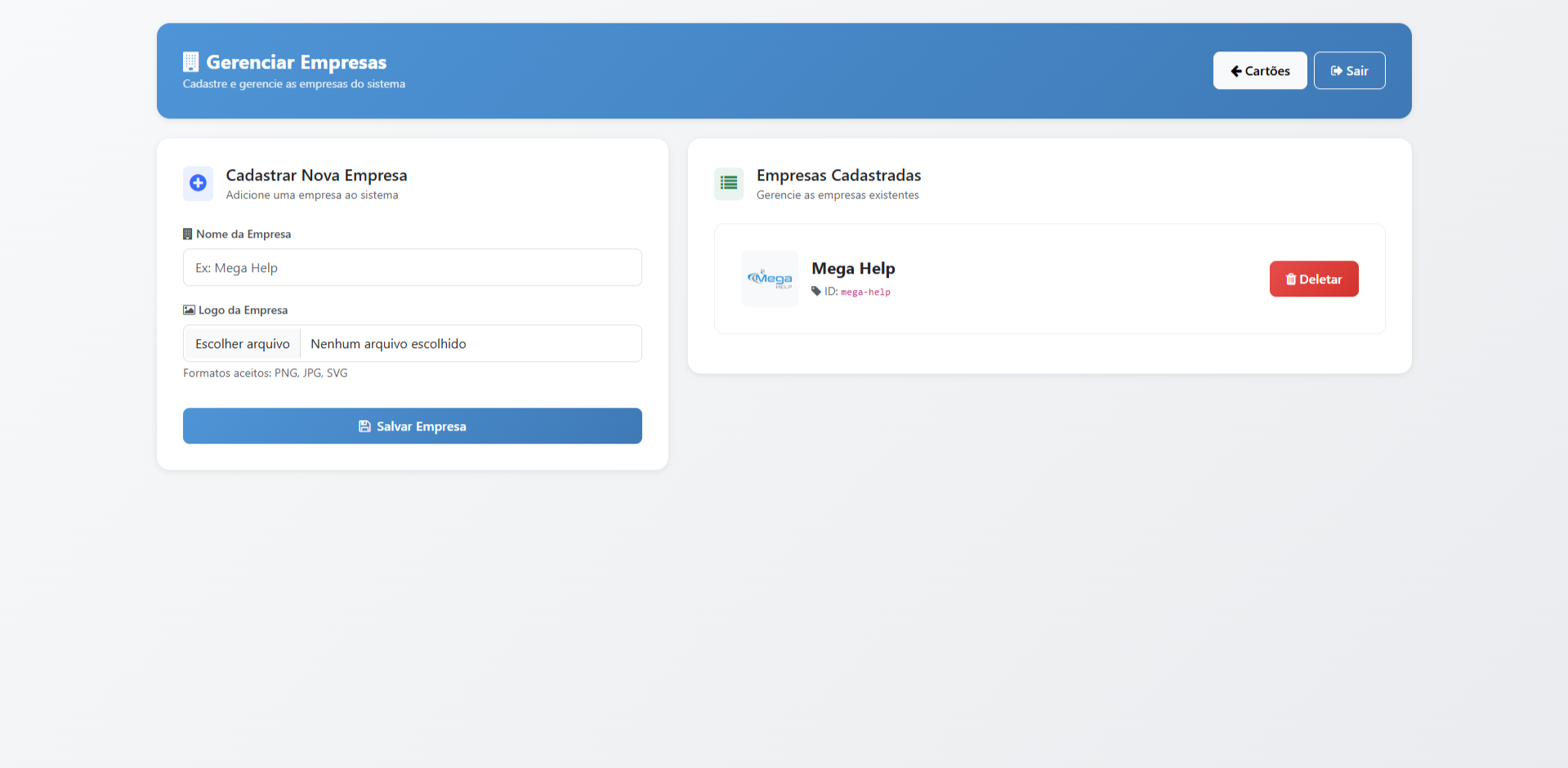Click the tag icon next to the company ID
The image size is (1568, 768).
816,292
